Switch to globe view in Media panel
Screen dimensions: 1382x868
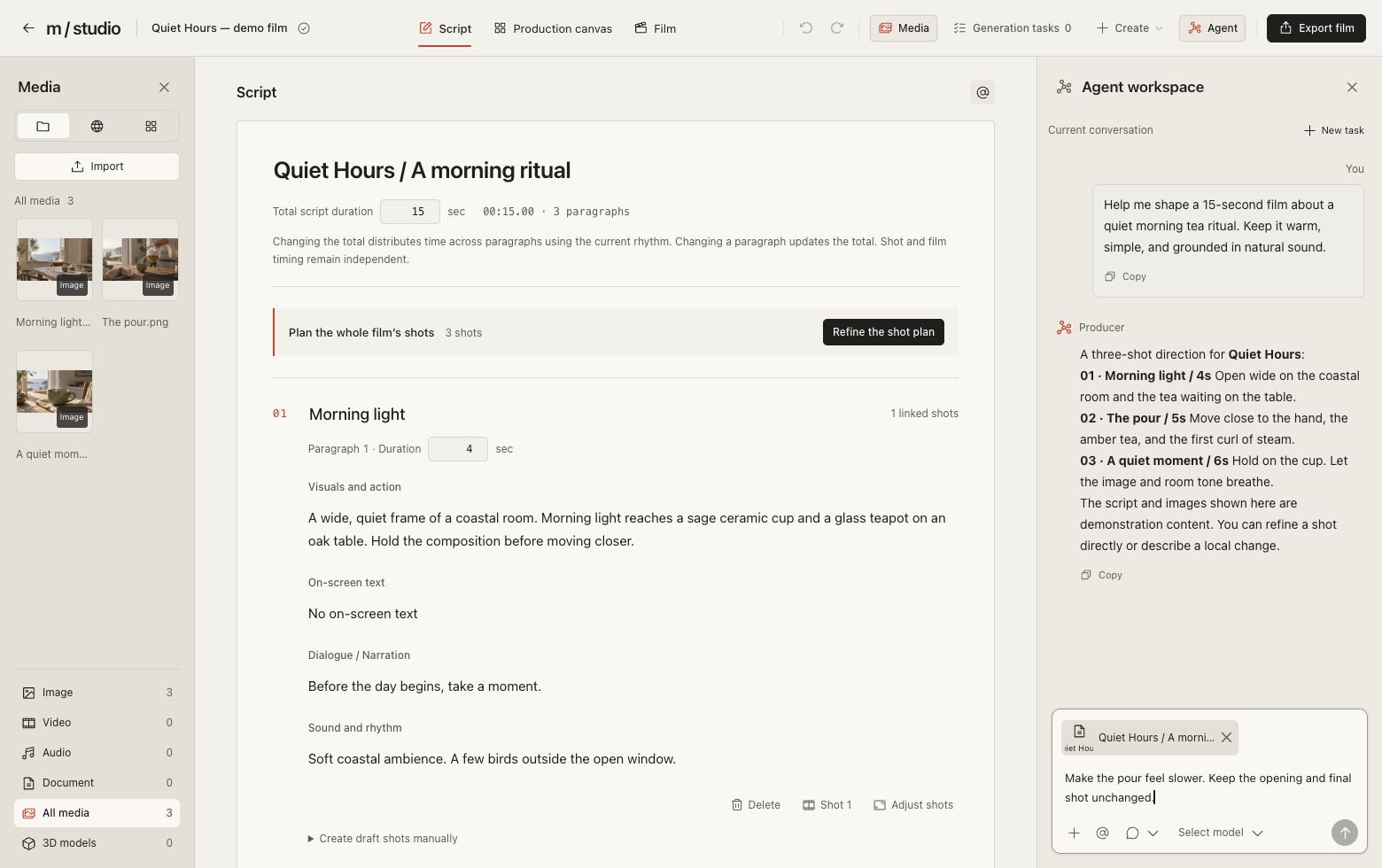97,126
